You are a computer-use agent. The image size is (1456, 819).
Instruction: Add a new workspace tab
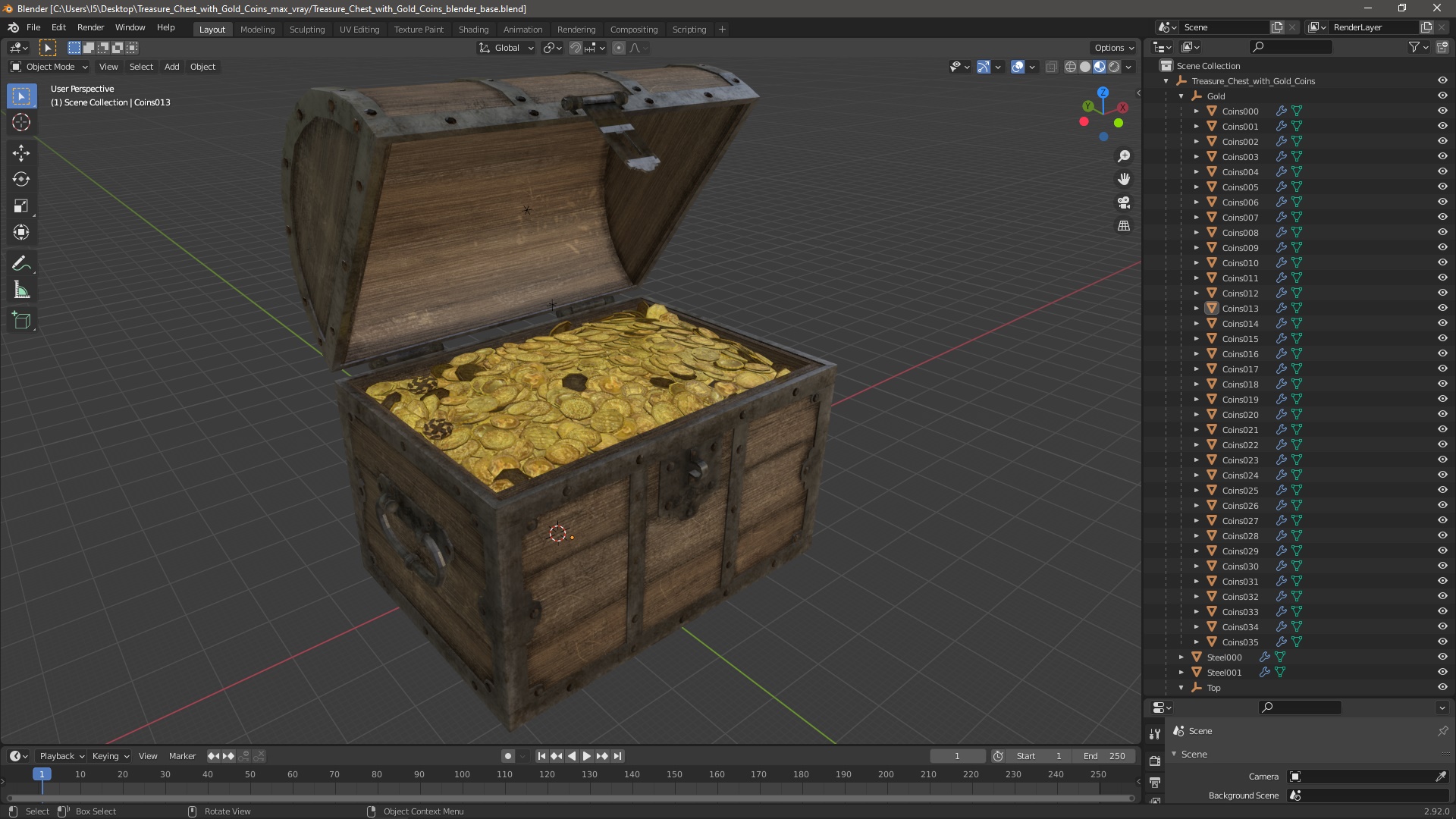point(722,30)
